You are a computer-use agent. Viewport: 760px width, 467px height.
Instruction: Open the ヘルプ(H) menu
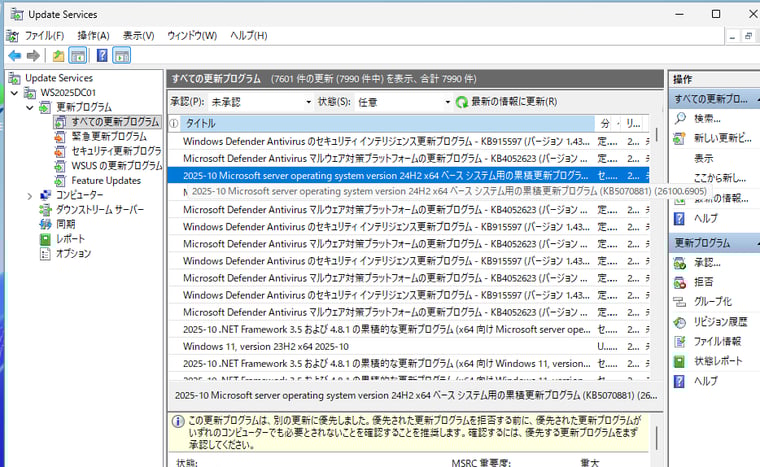[x=248, y=36]
